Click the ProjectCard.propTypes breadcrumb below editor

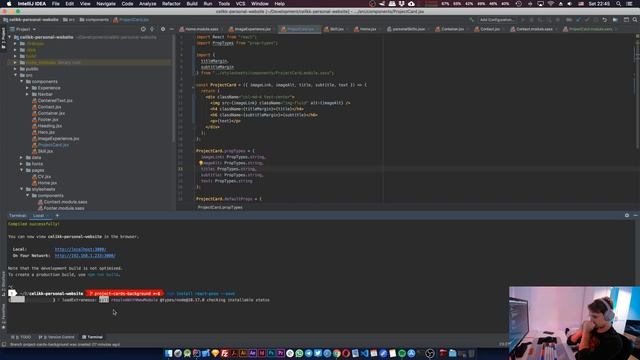(220, 207)
